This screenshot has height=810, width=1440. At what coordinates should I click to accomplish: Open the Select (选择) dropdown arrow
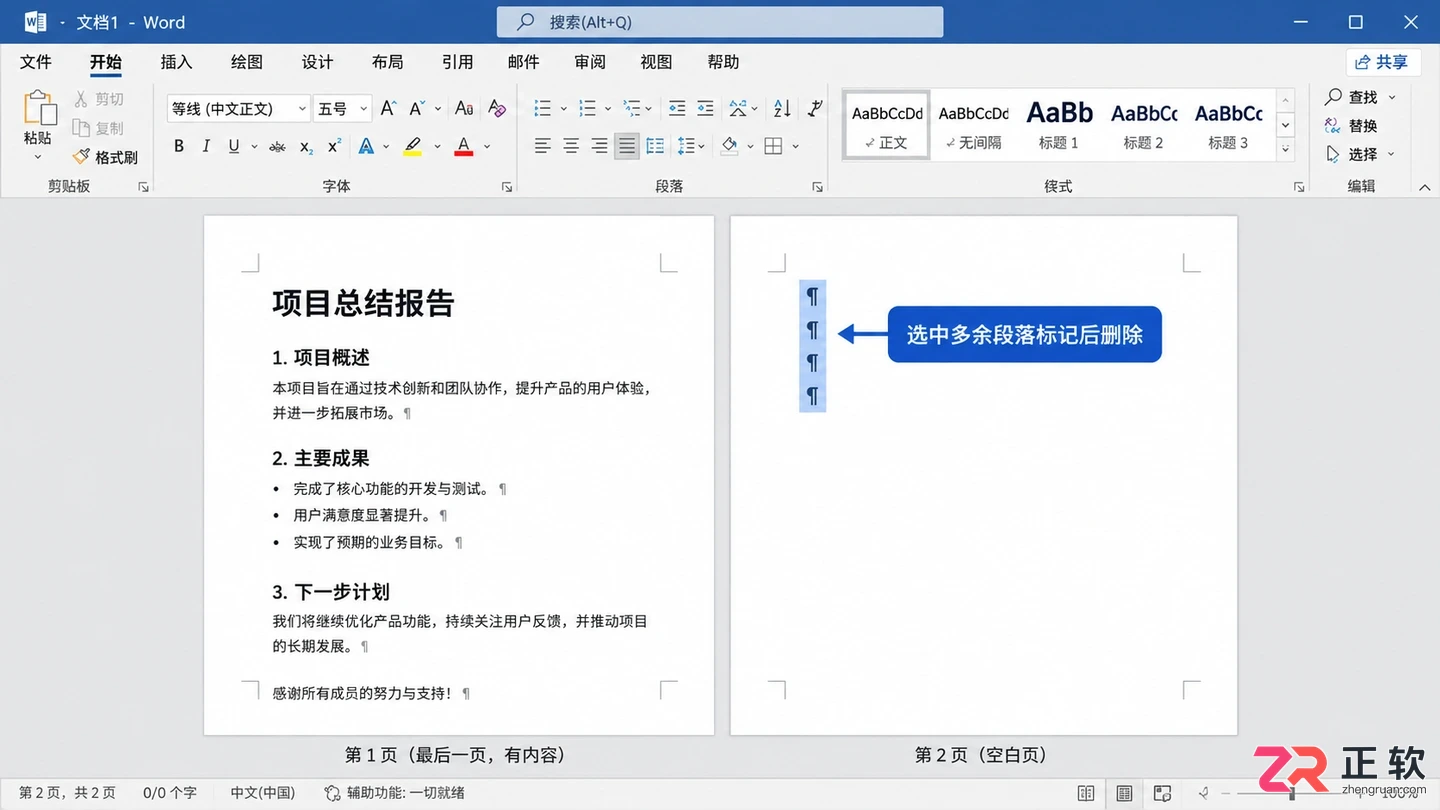coord(1391,154)
